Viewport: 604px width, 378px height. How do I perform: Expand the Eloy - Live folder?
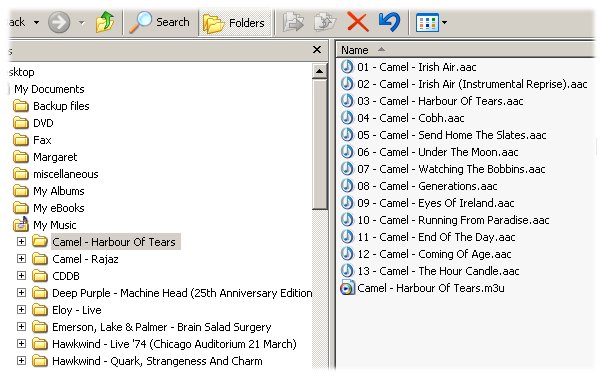(x=22, y=310)
